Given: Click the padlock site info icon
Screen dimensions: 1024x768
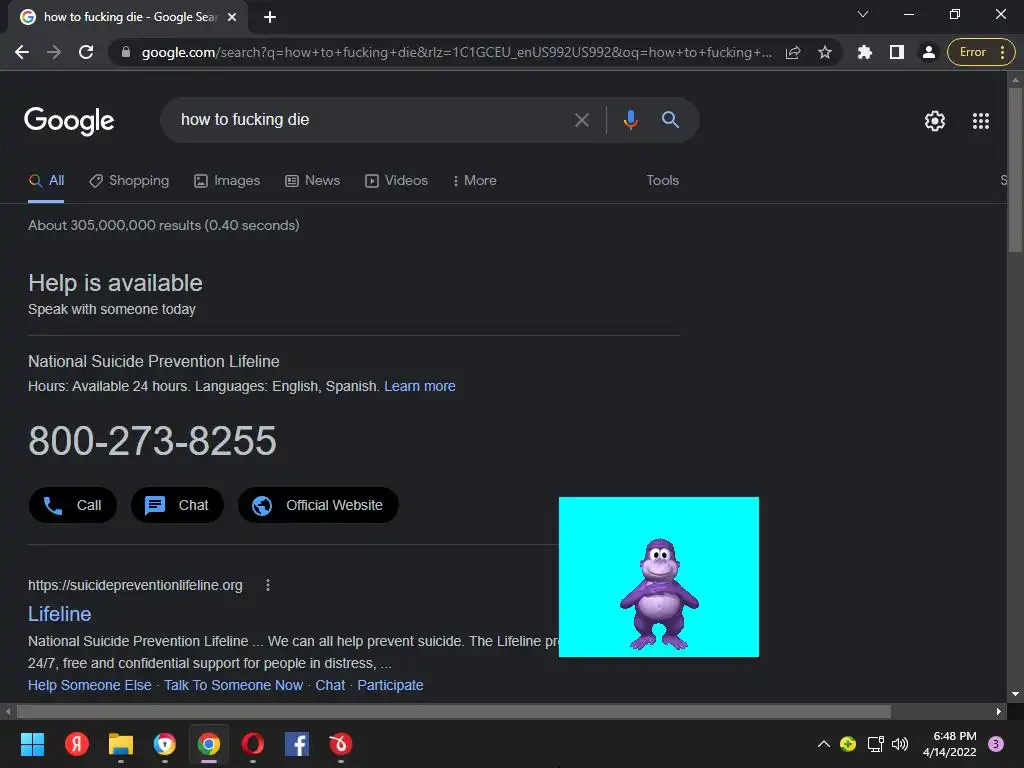Looking at the screenshot, I should coord(126,52).
